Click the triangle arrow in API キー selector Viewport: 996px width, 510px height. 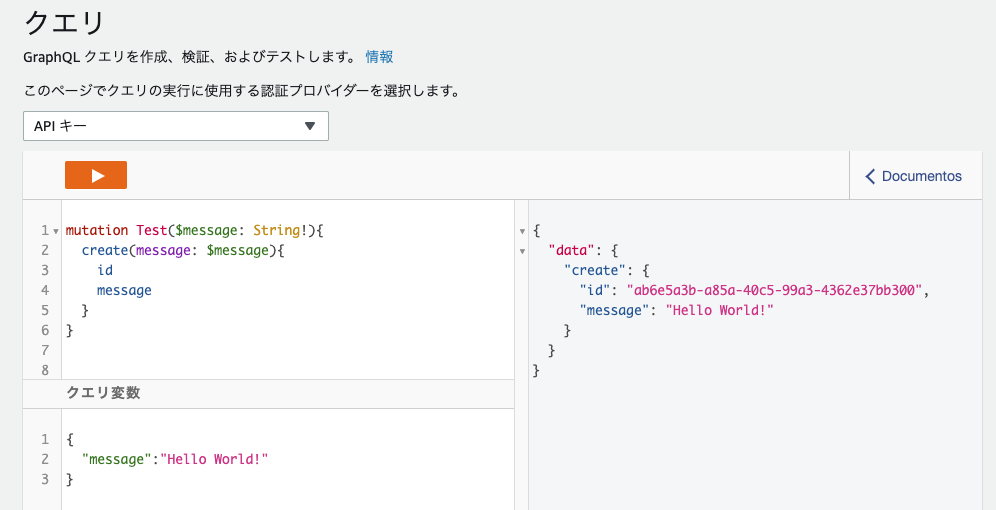click(x=310, y=126)
